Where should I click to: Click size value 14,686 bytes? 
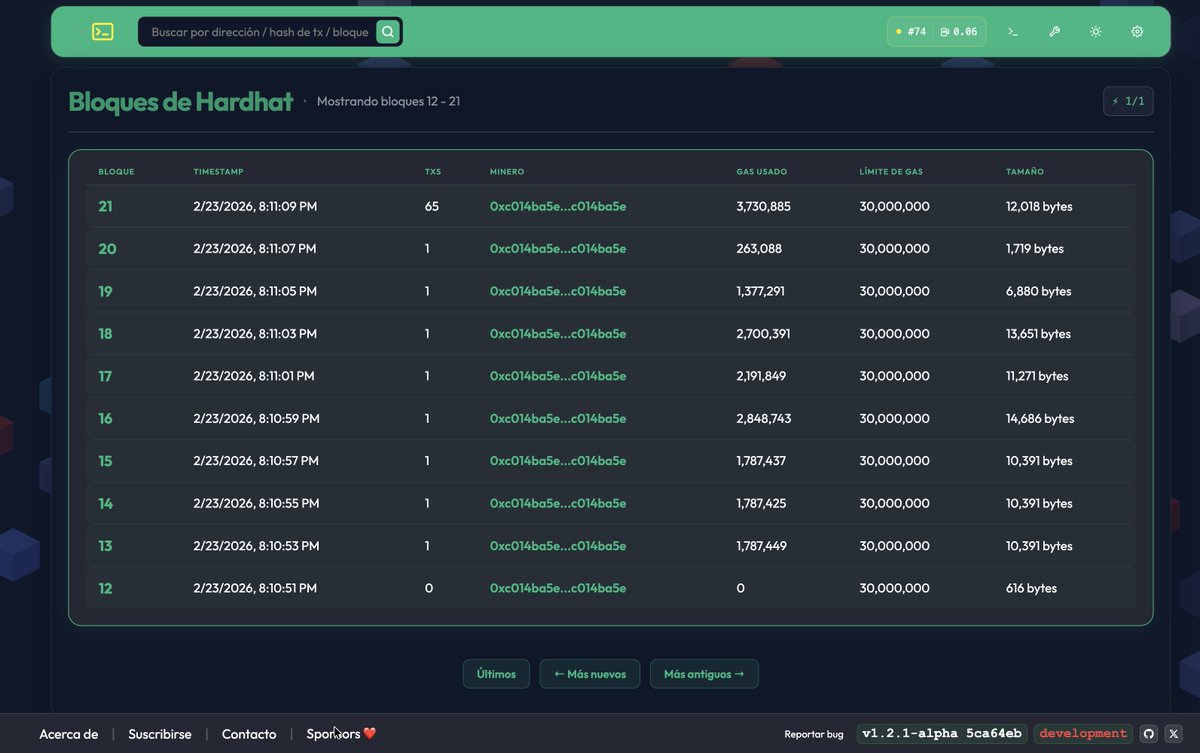1040,419
